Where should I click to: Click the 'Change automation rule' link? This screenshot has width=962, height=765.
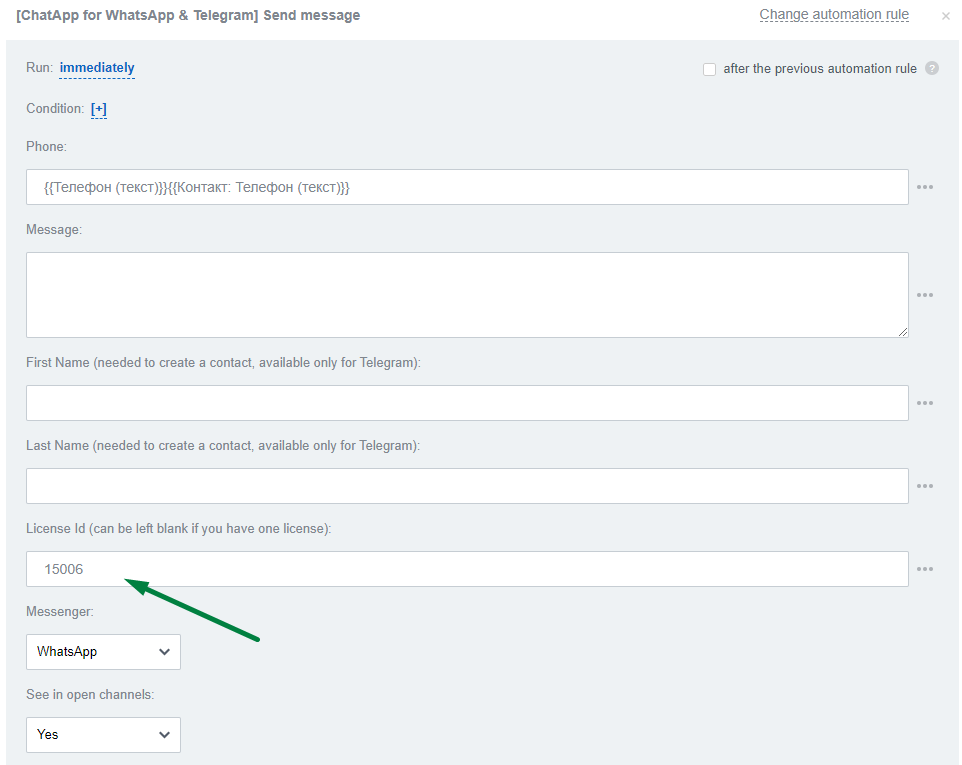click(x=833, y=14)
